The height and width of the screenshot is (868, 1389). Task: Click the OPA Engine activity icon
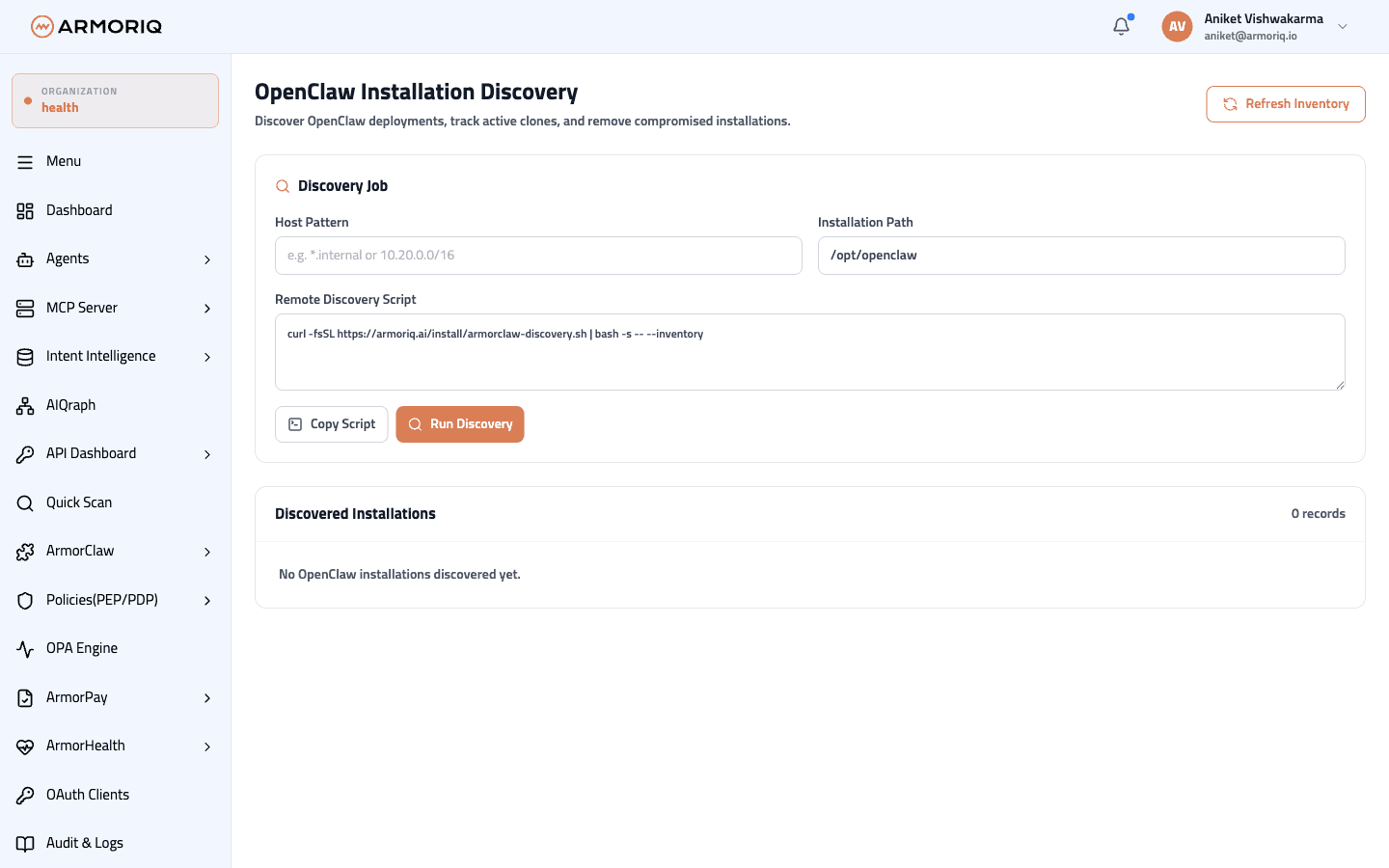click(x=25, y=649)
